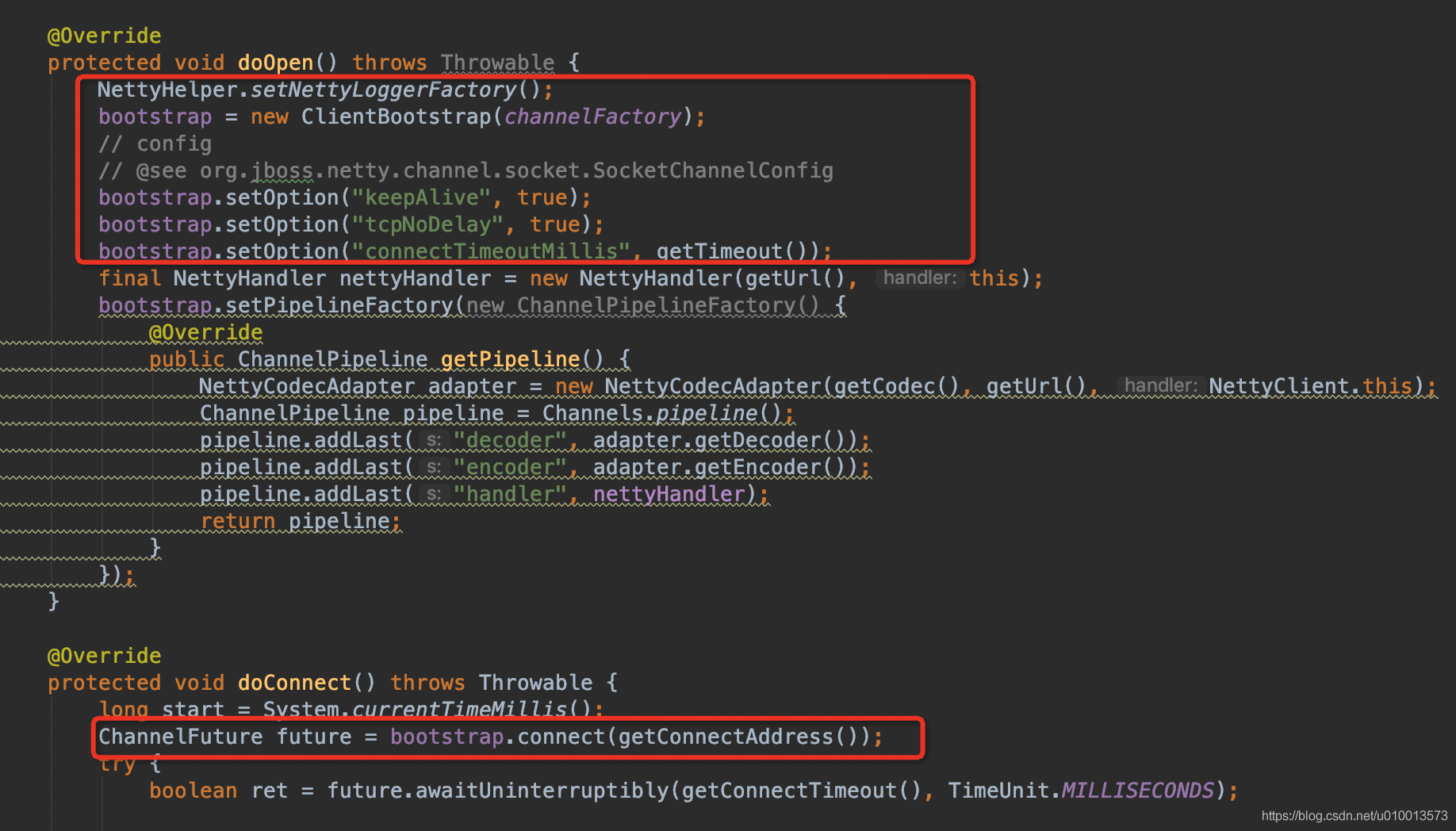Click NettyClient in NettyClient.this
The height and width of the screenshot is (831, 1456).
(1278, 386)
